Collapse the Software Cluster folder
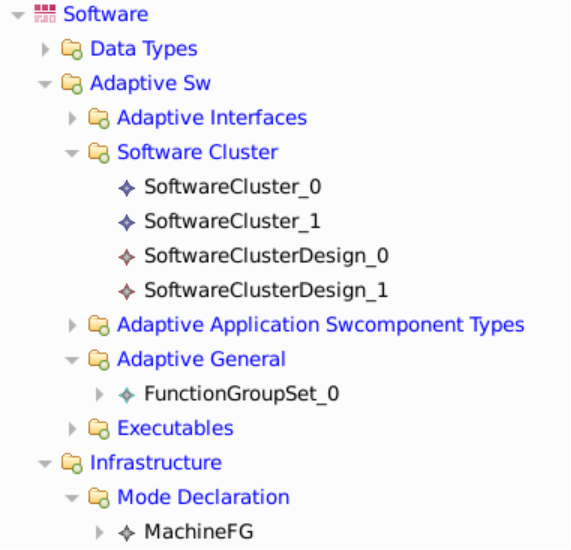Viewport: 571px width, 550px height. [x=72, y=153]
